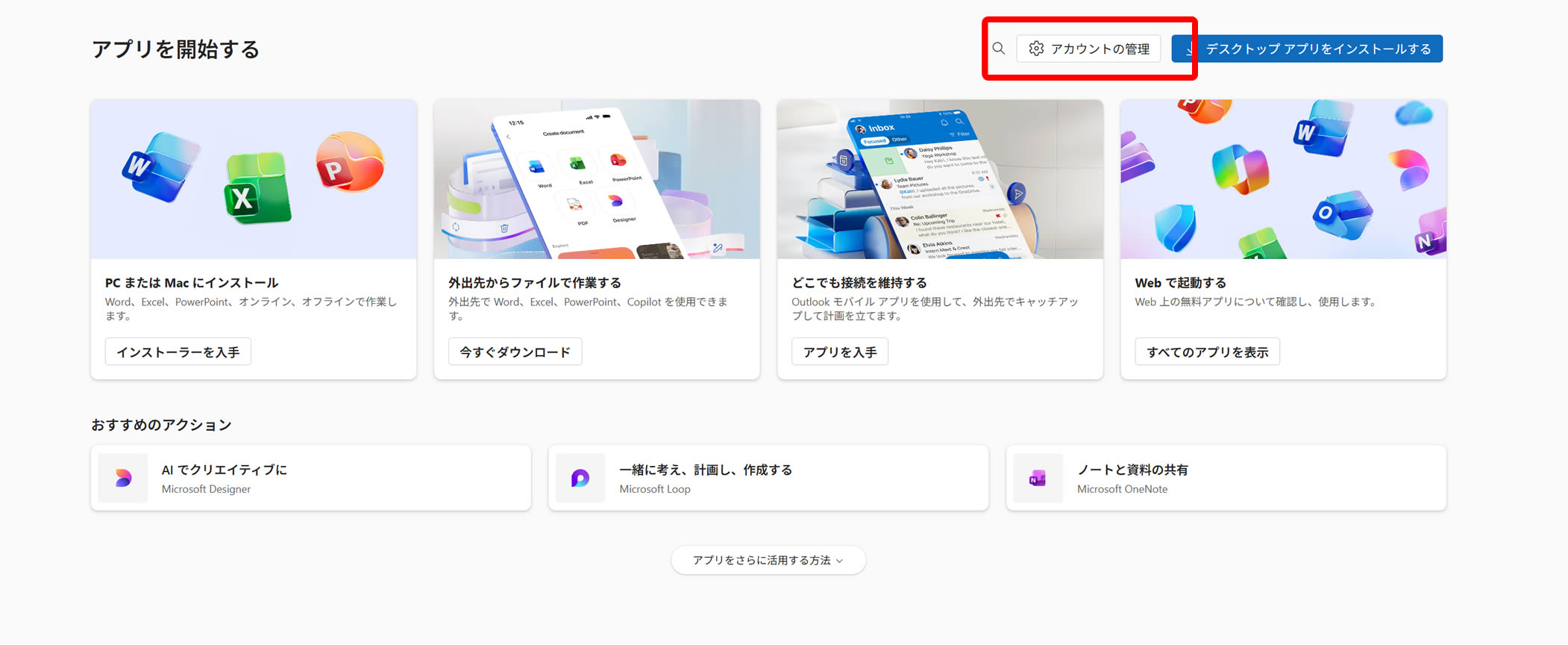Click the Web で起動する app icons image
Screen dimensions: 1568x645
[x=1282, y=179]
